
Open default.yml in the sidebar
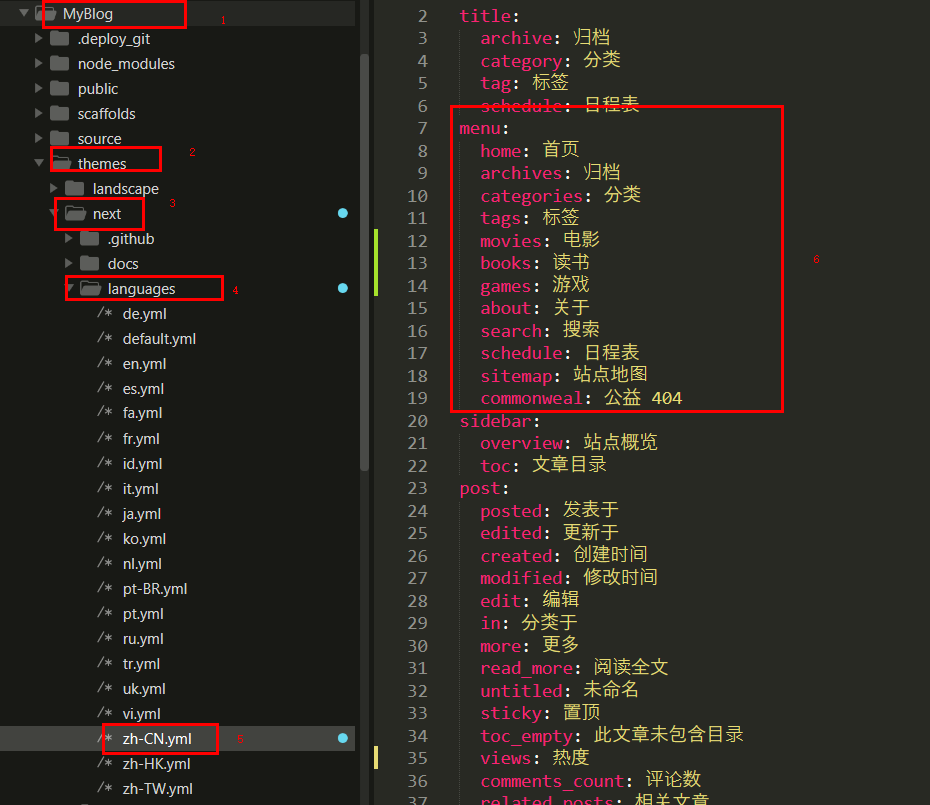coord(159,339)
